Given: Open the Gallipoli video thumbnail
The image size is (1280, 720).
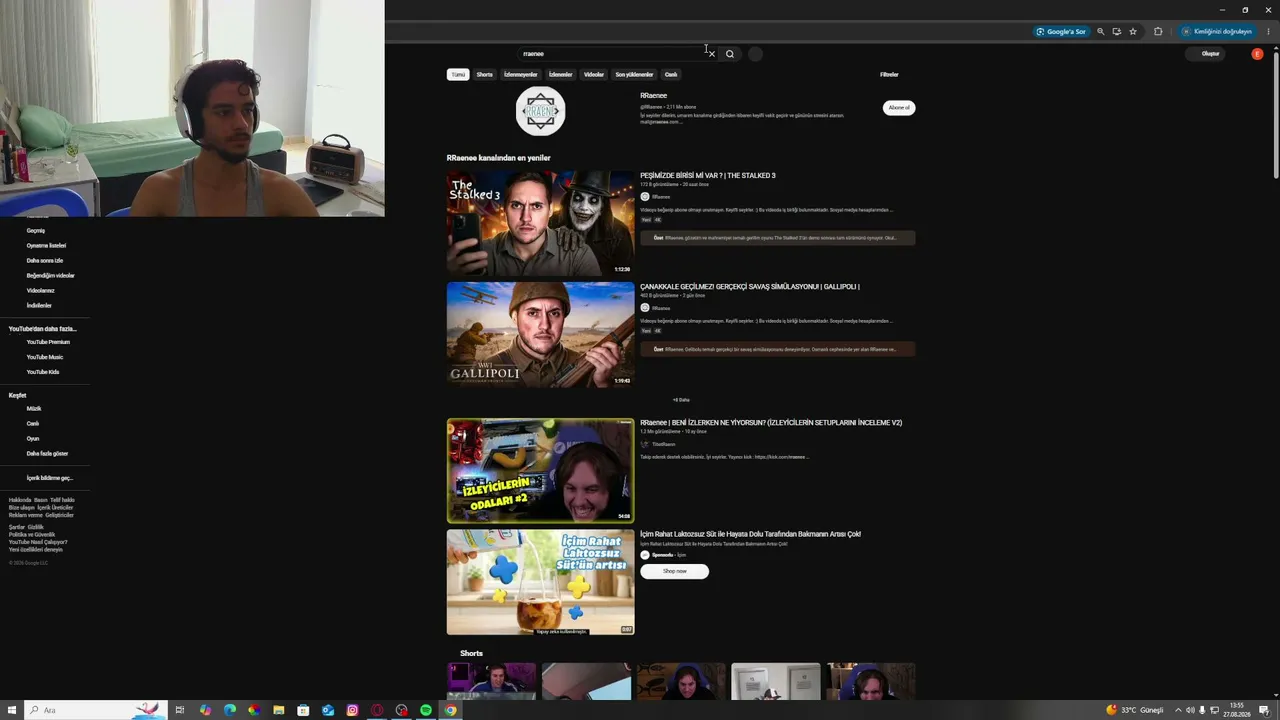Looking at the screenshot, I should 541,334.
